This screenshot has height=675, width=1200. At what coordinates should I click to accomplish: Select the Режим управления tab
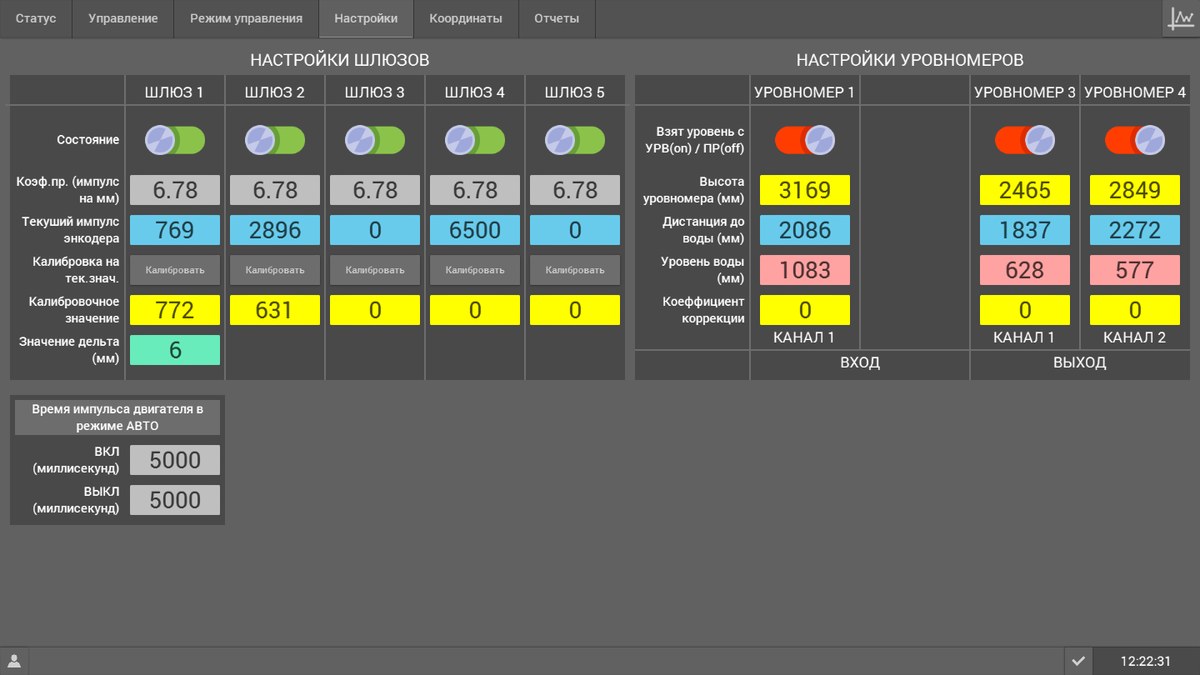pos(246,19)
